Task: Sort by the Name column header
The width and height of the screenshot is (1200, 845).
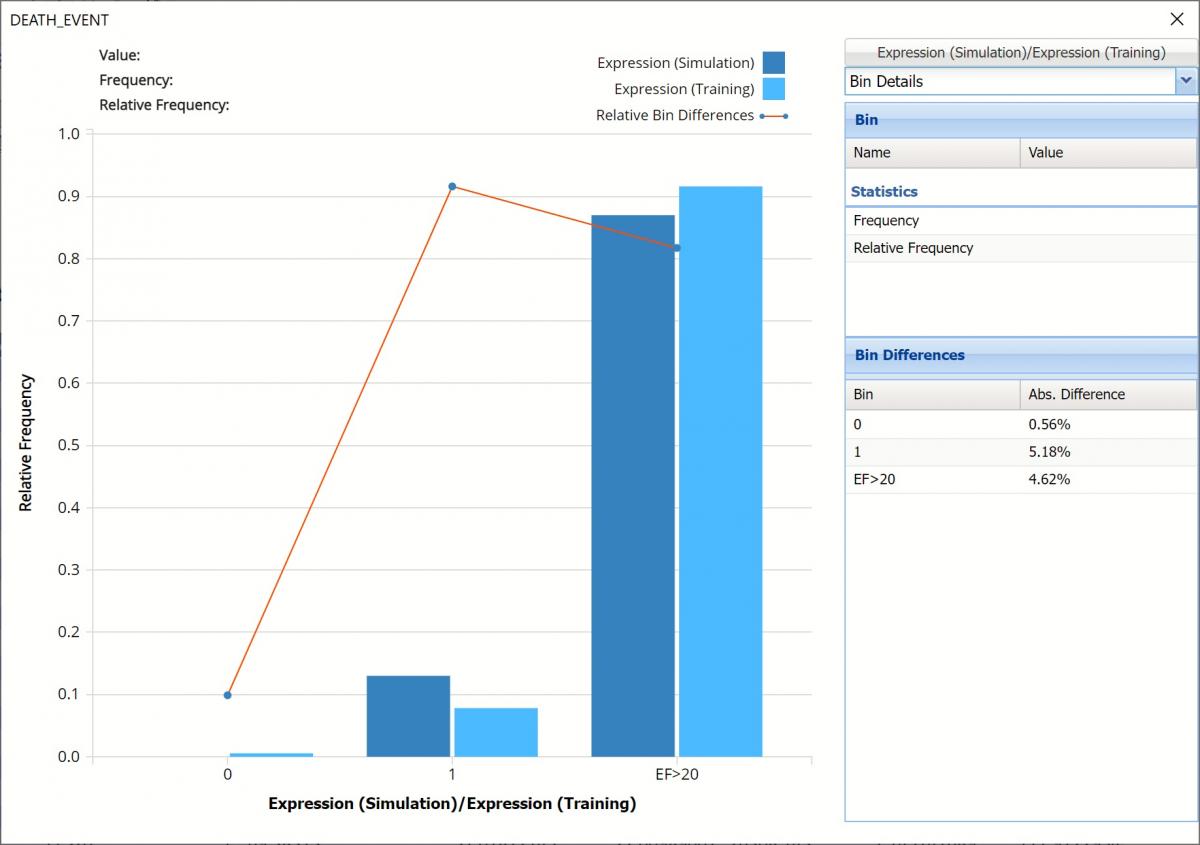Action: 932,153
